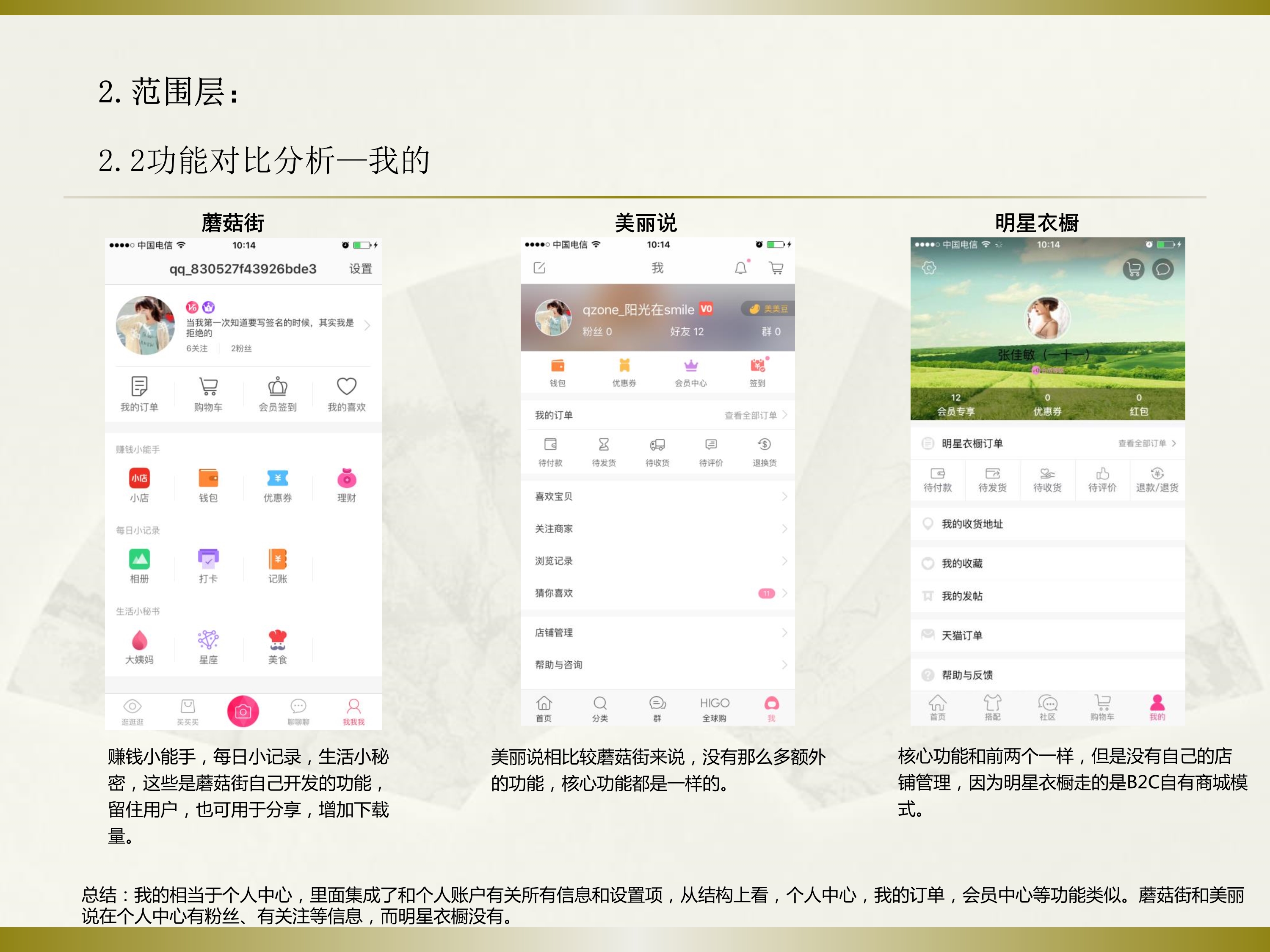Tap the pink camera button in Mogujie

click(243, 712)
